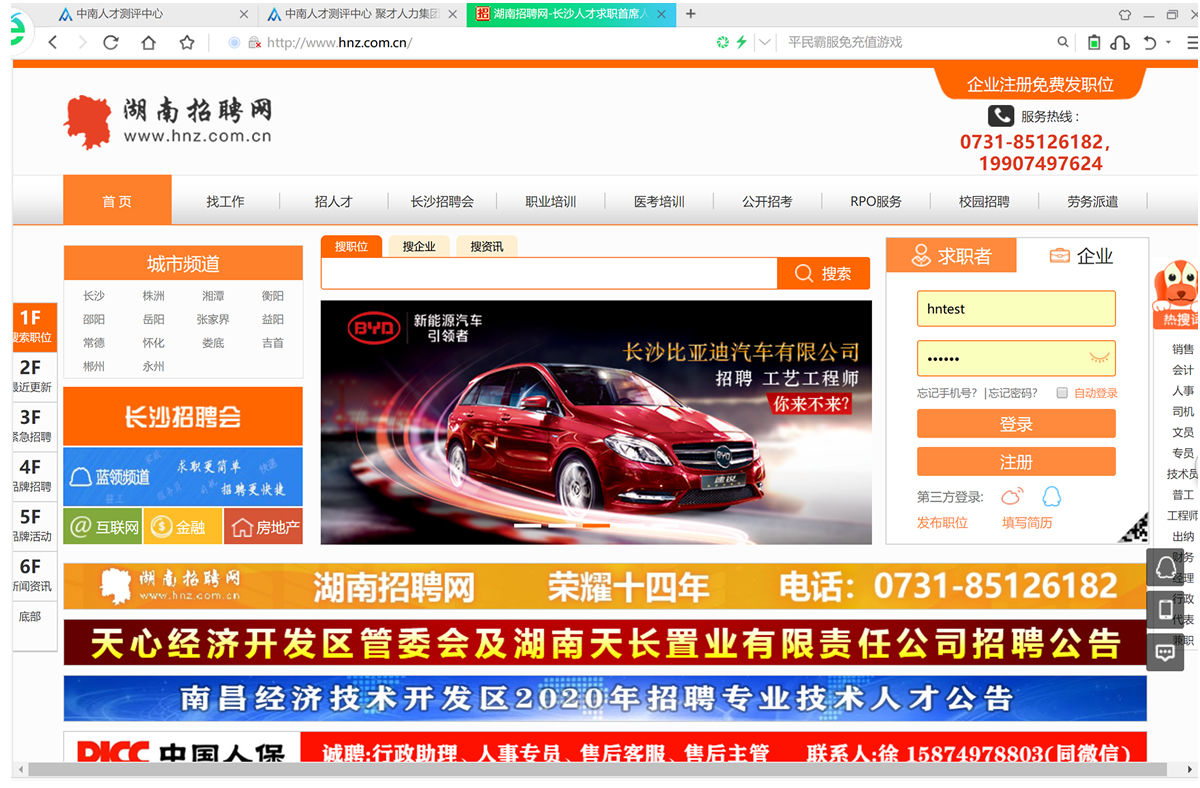The width and height of the screenshot is (1200, 788).
Task: Click the browser search magnifier icon
Action: point(1063,42)
